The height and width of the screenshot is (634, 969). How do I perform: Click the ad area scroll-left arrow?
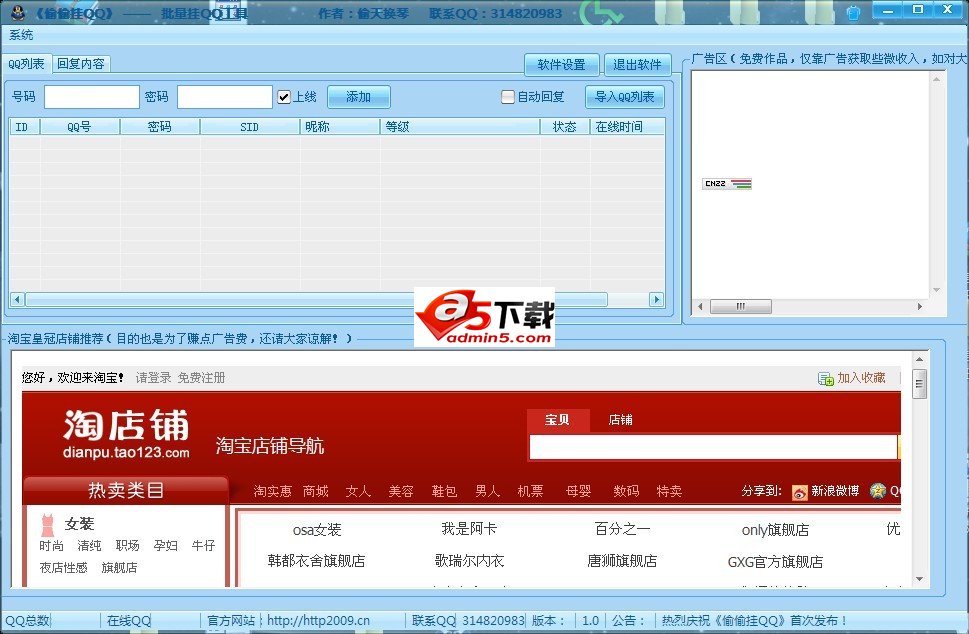700,306
